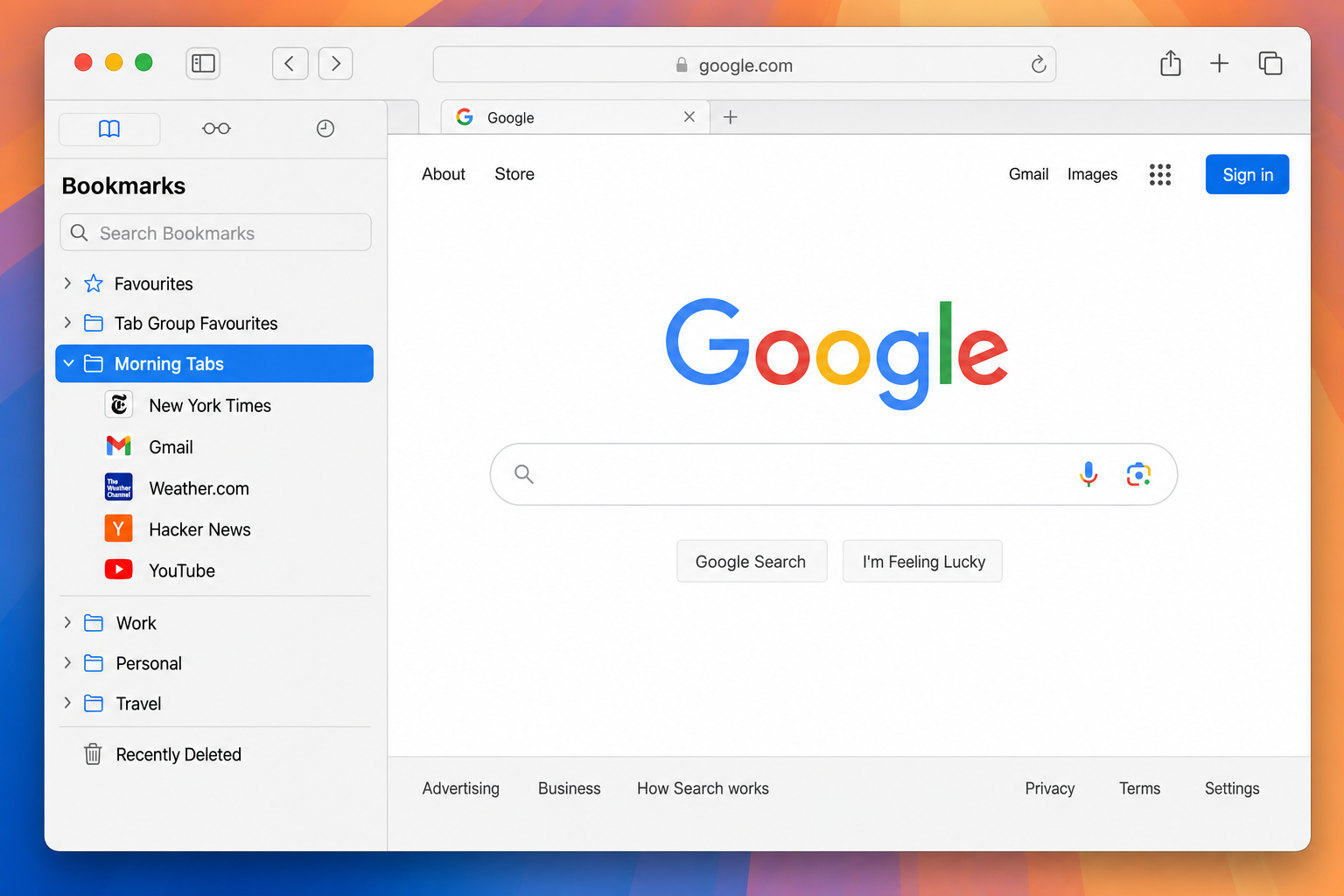This screenshot has width=1344, height=896.
Task: Go back with the left arrow button
Action: (290, 64)
